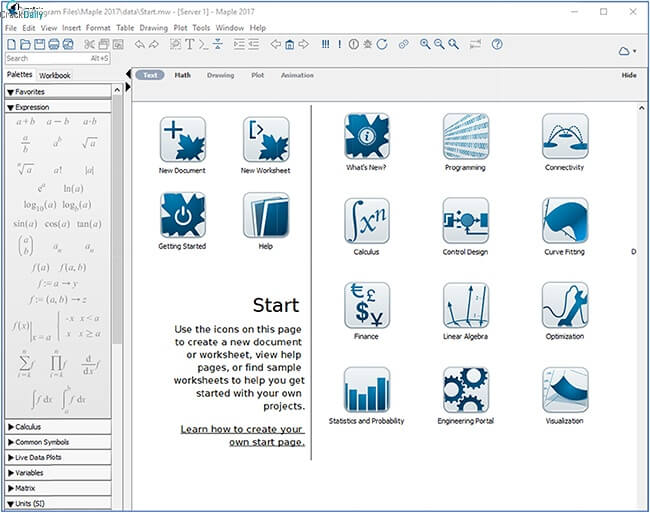Switch input mode to Text
Screen dimensions: 650x513
tap(150, 75)
